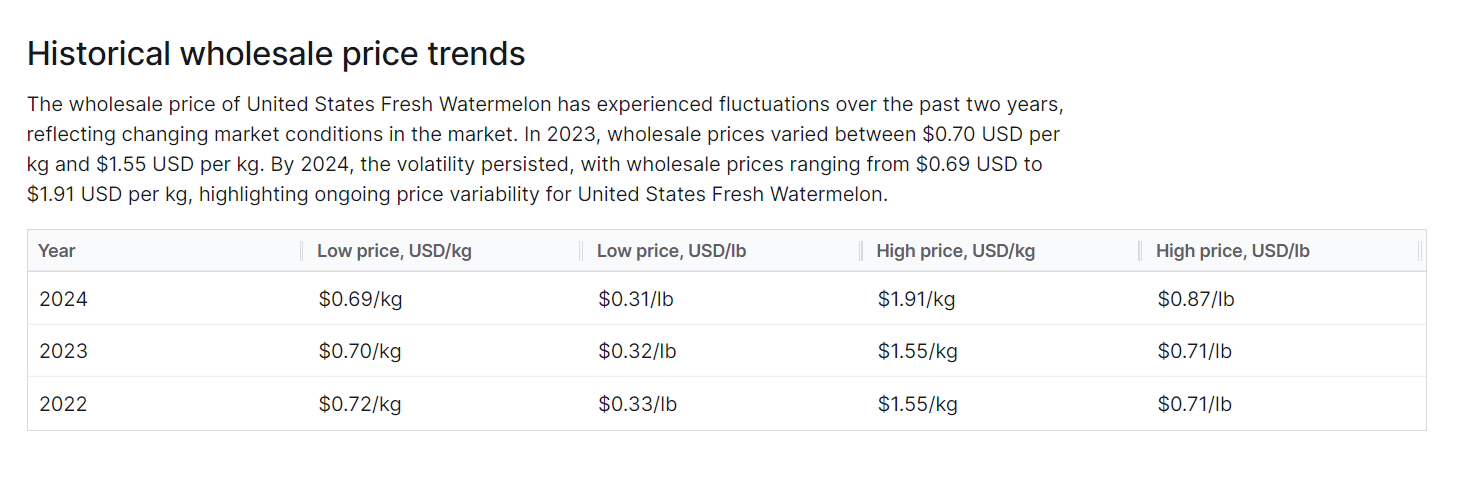The width and height of the screenshot is (1466, 480).
Task: Click resize handle after Year column header
Action: point(301,251)
